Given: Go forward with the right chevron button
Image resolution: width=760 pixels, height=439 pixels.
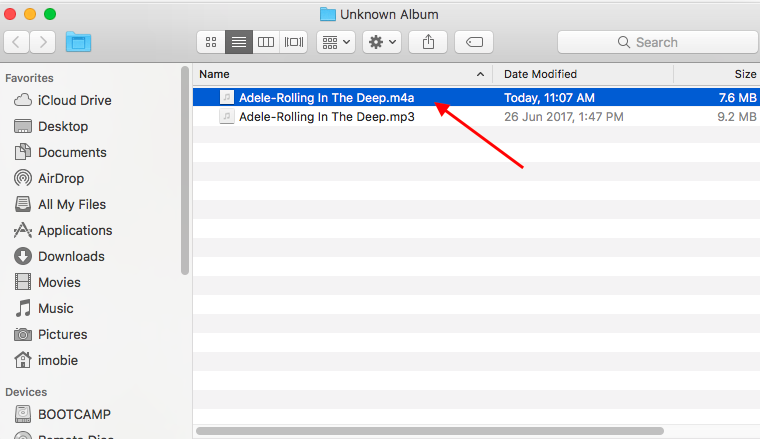Looking at the screenshot, I should (x=43, y=42).
